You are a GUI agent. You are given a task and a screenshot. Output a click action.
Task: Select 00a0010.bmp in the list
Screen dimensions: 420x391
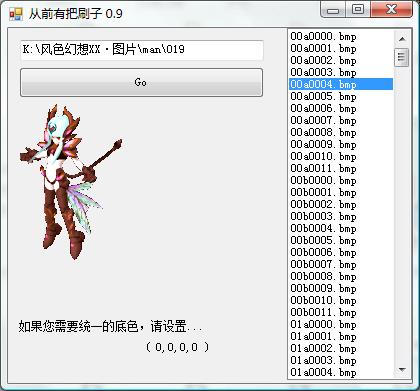341,156
